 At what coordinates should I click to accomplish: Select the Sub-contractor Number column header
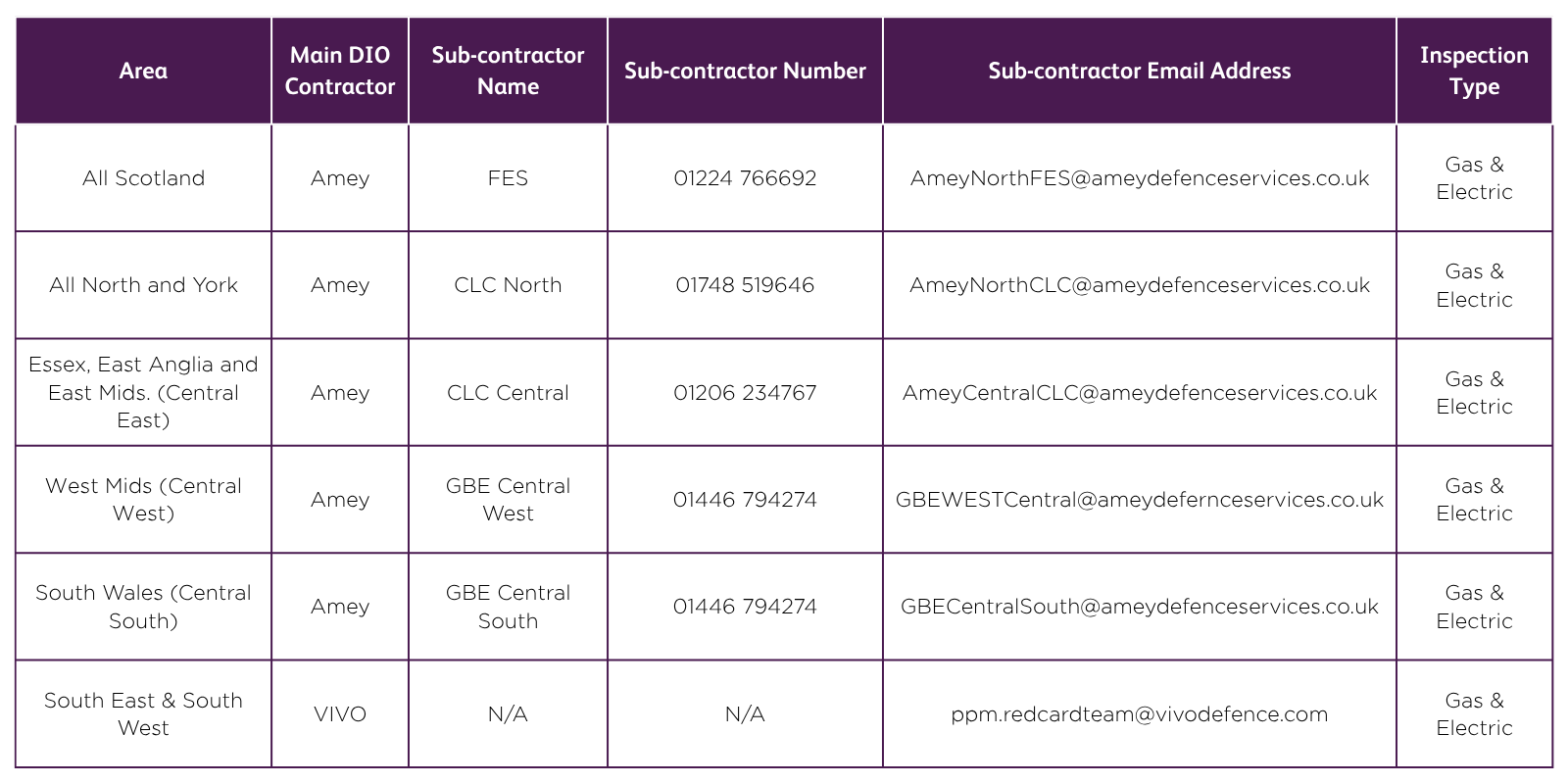[745, 71]
